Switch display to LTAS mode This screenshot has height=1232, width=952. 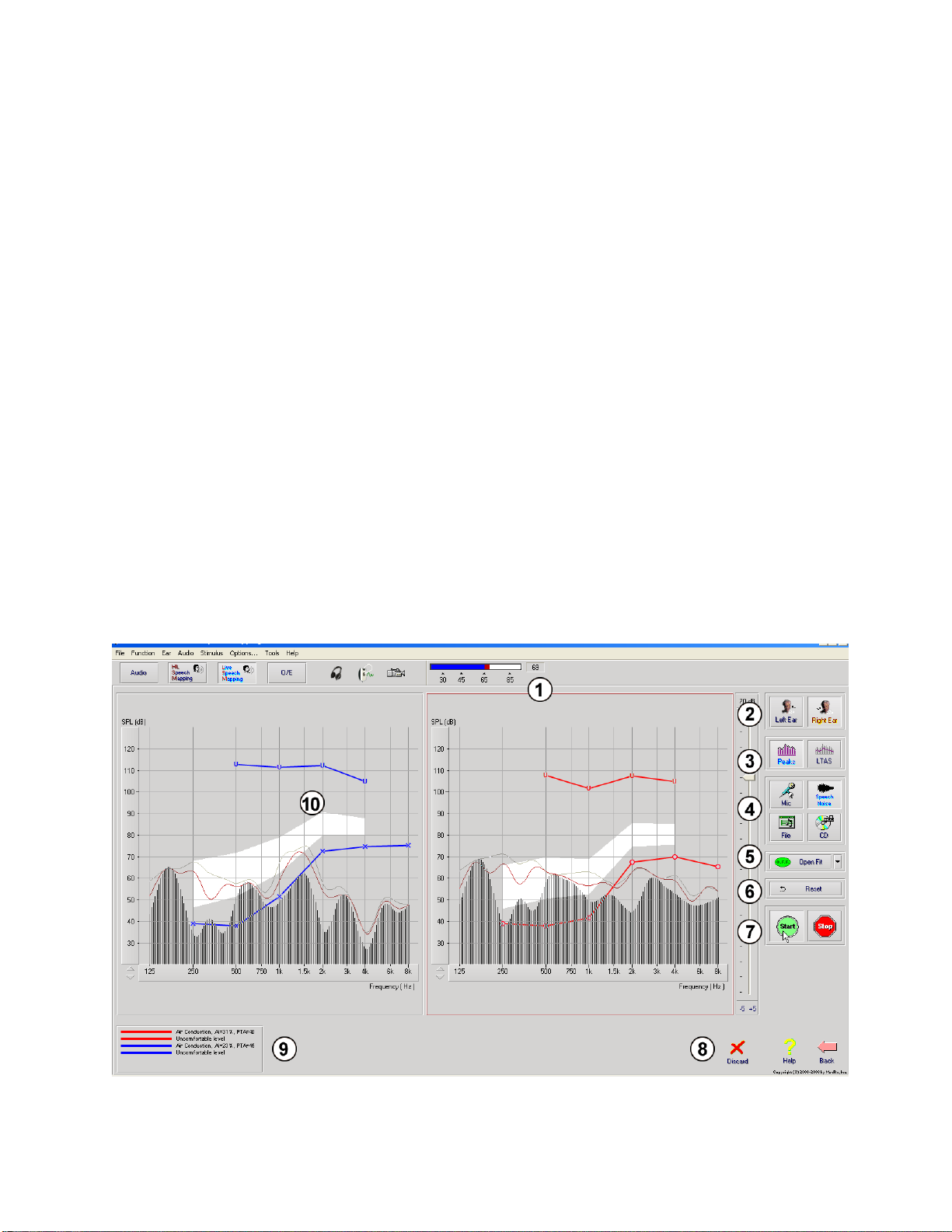[824, 753]
